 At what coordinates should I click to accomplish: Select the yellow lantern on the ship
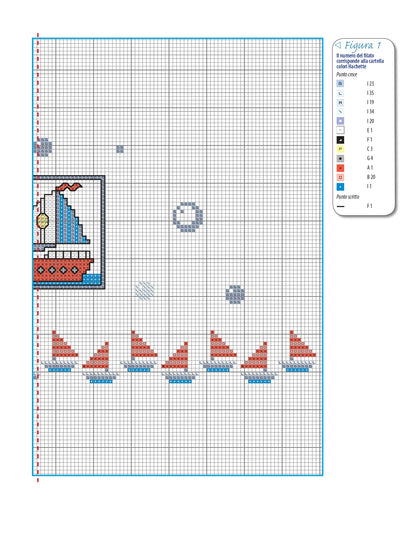42,221
